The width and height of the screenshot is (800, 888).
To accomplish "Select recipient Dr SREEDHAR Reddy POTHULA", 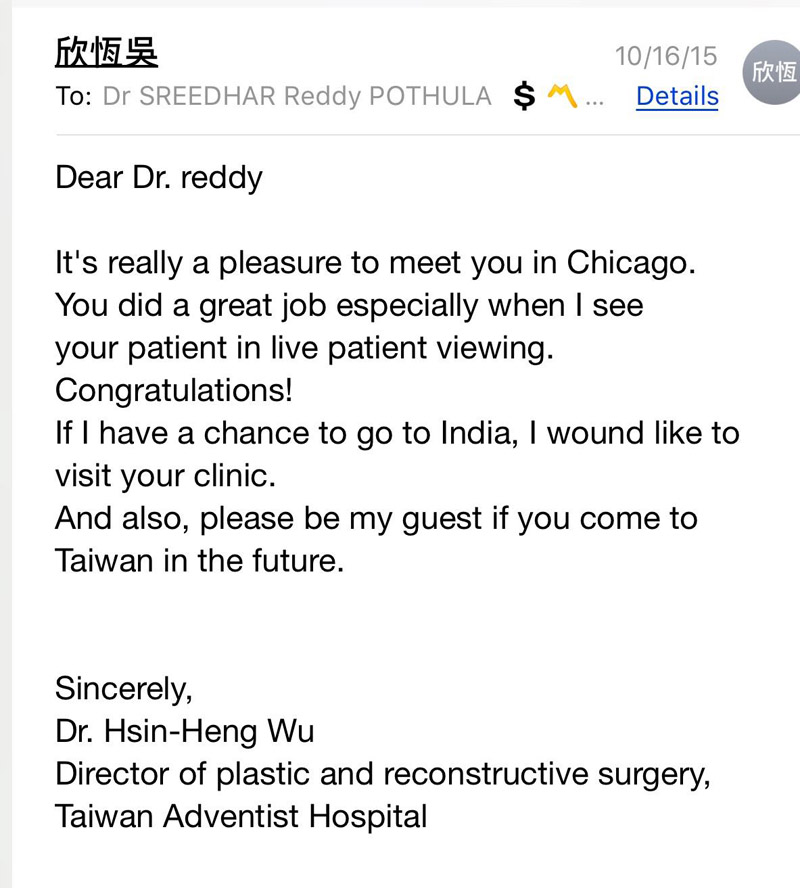I will (x=297, y=97).
